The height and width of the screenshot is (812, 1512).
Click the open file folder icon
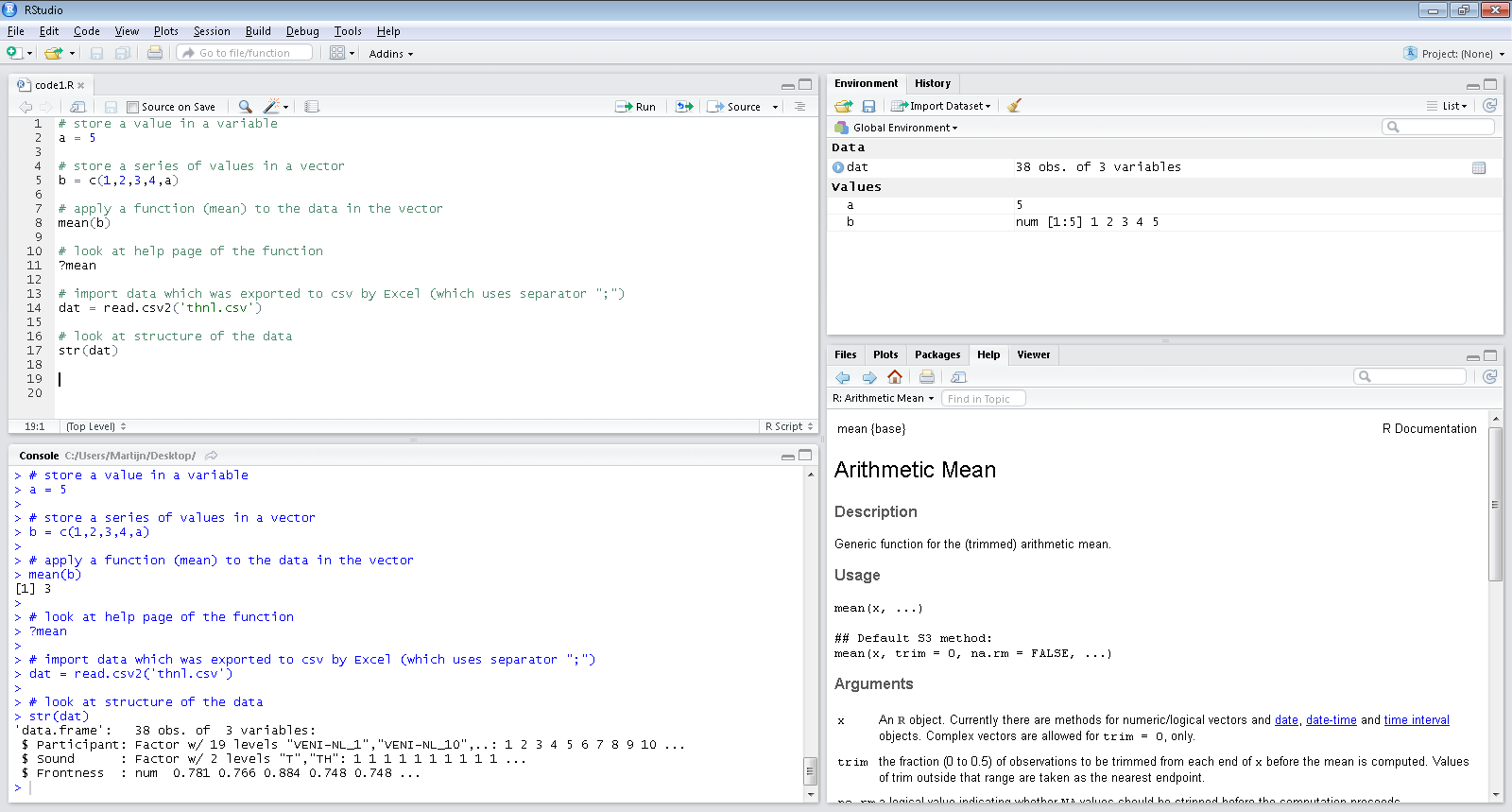click(x=54, y=53)
